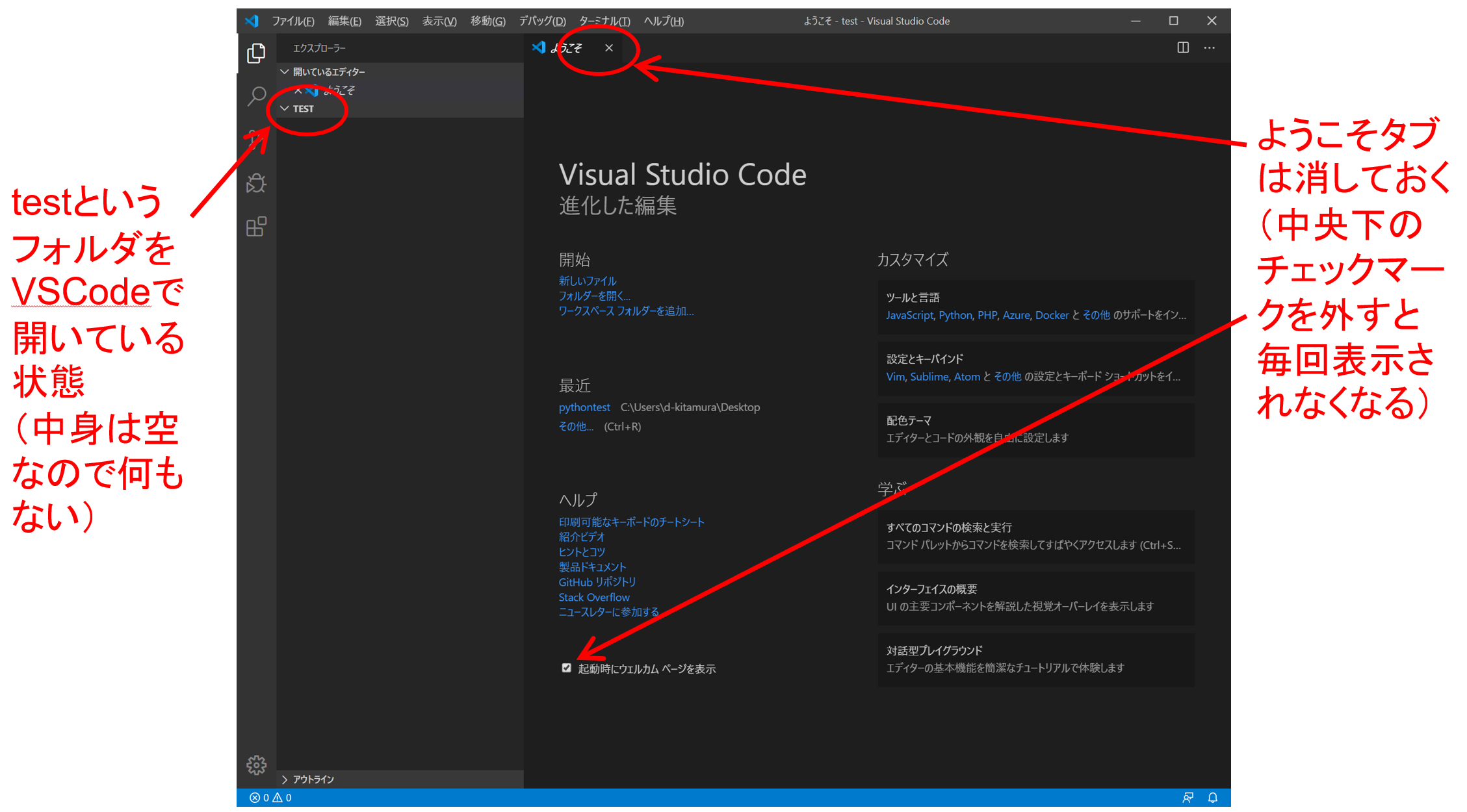
Task: Open the Search view in the activity bar
Action: (256, 97)
